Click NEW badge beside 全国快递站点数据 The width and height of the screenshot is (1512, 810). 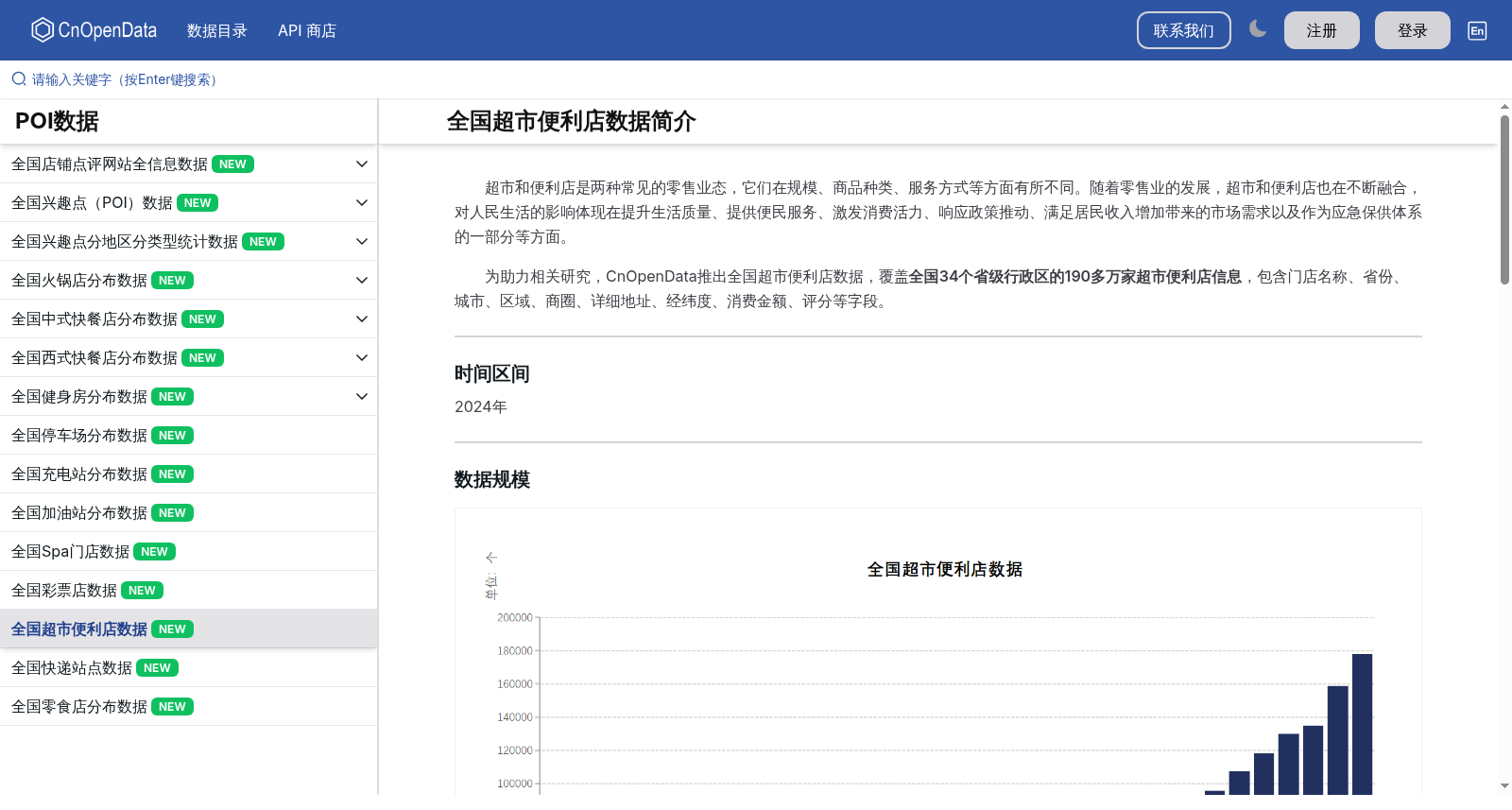[157, 668]
